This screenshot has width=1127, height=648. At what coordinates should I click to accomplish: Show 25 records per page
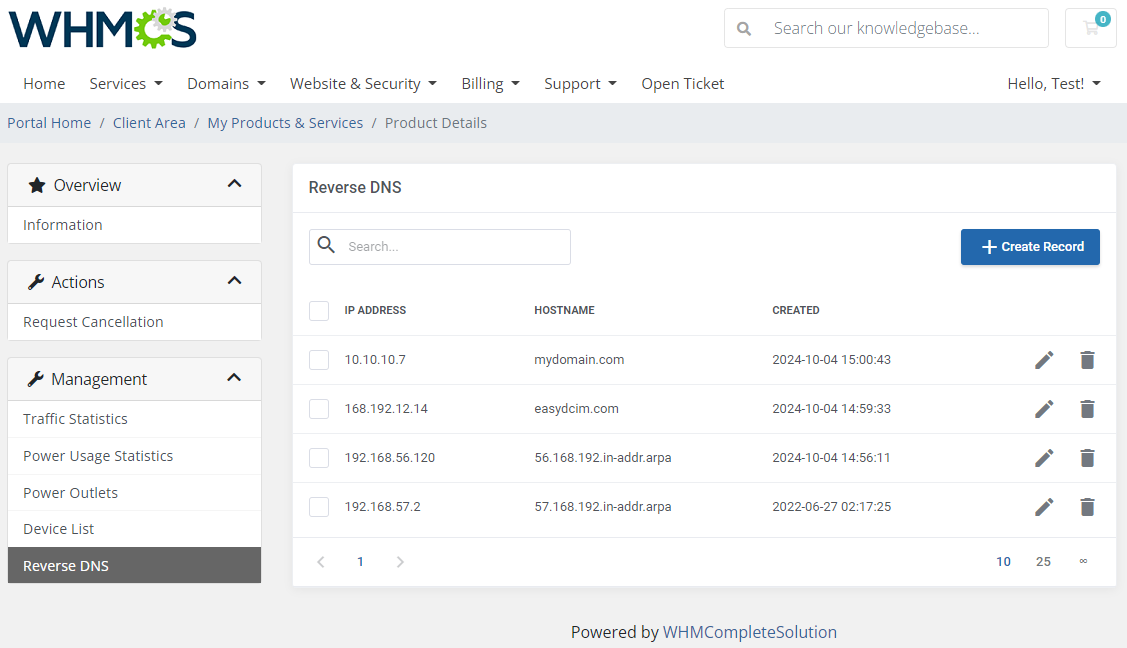pos(1043,561)
